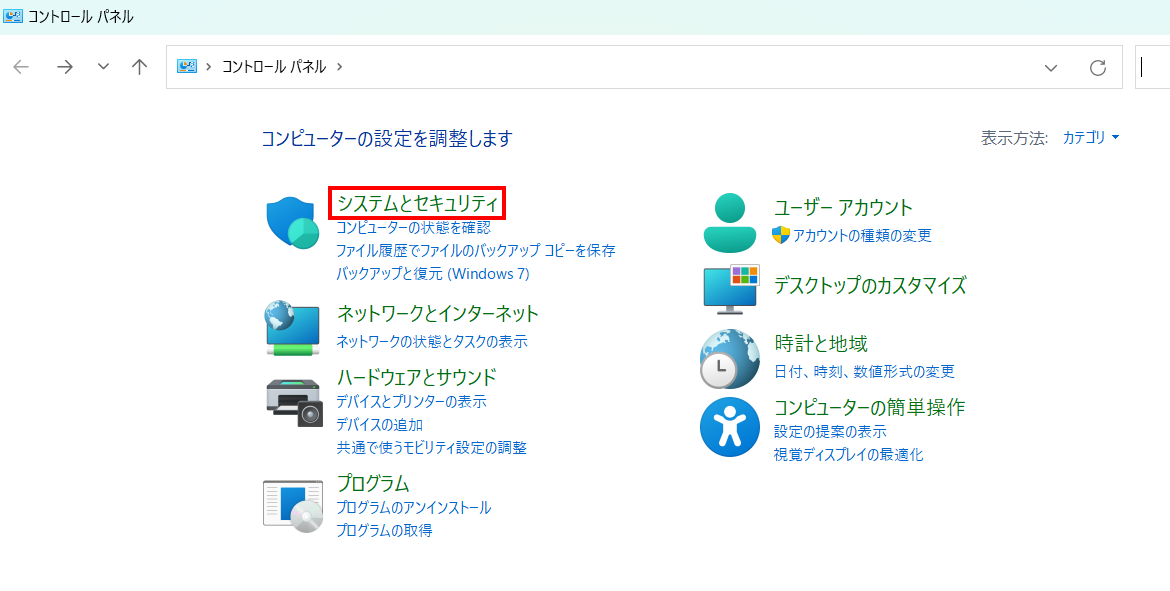Image resolution: width=1170 pixels, height=591 pixels.
Task: Expand the address bar history dropdown
Action: pos(1051,68)
